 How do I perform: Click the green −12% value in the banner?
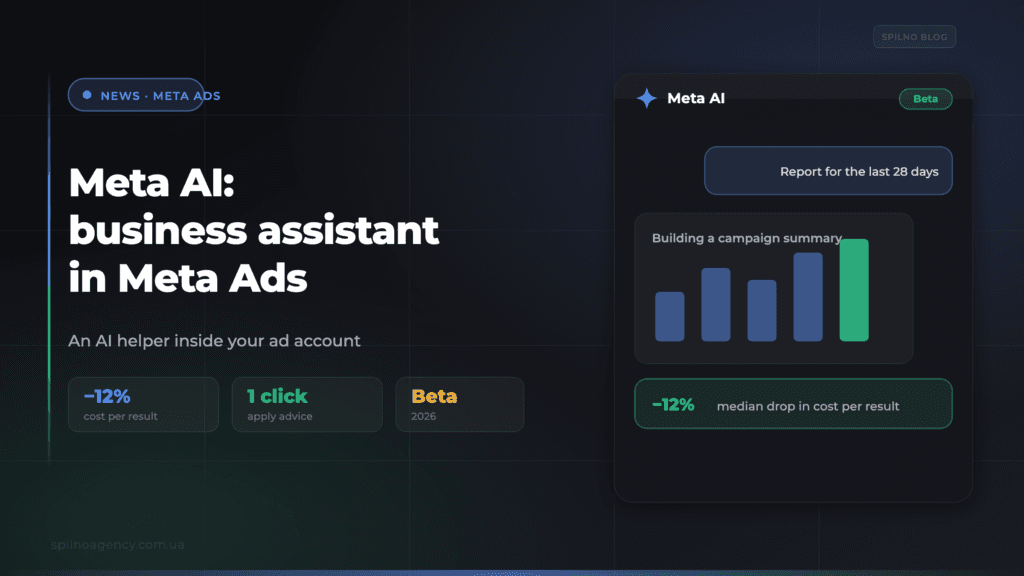click(x=673, y=405)
